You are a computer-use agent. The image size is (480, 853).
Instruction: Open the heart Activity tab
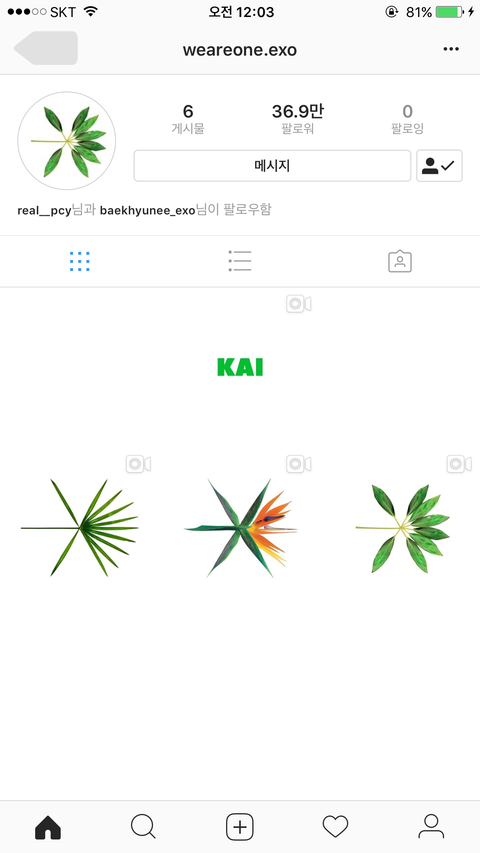point(335,827)
